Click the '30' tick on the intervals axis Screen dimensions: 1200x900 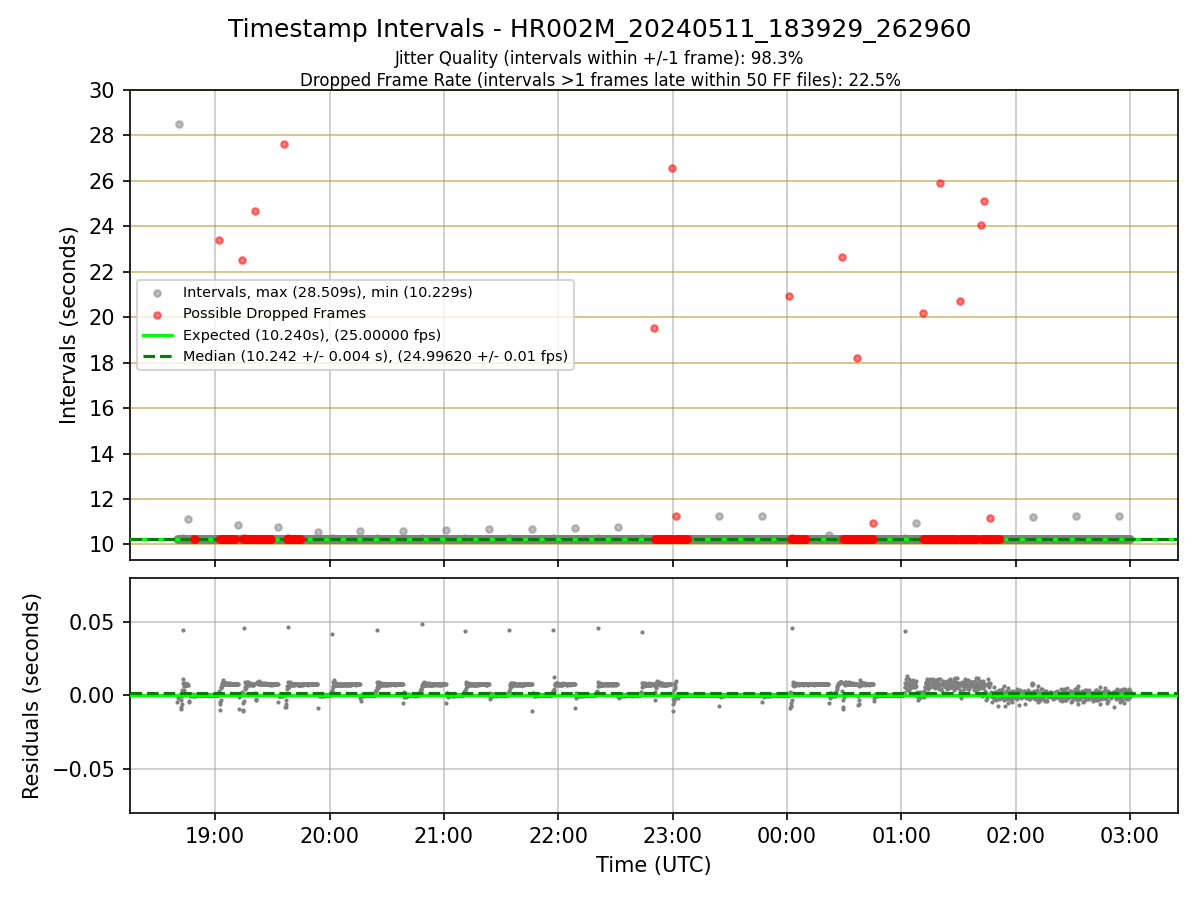coord(101,90)
